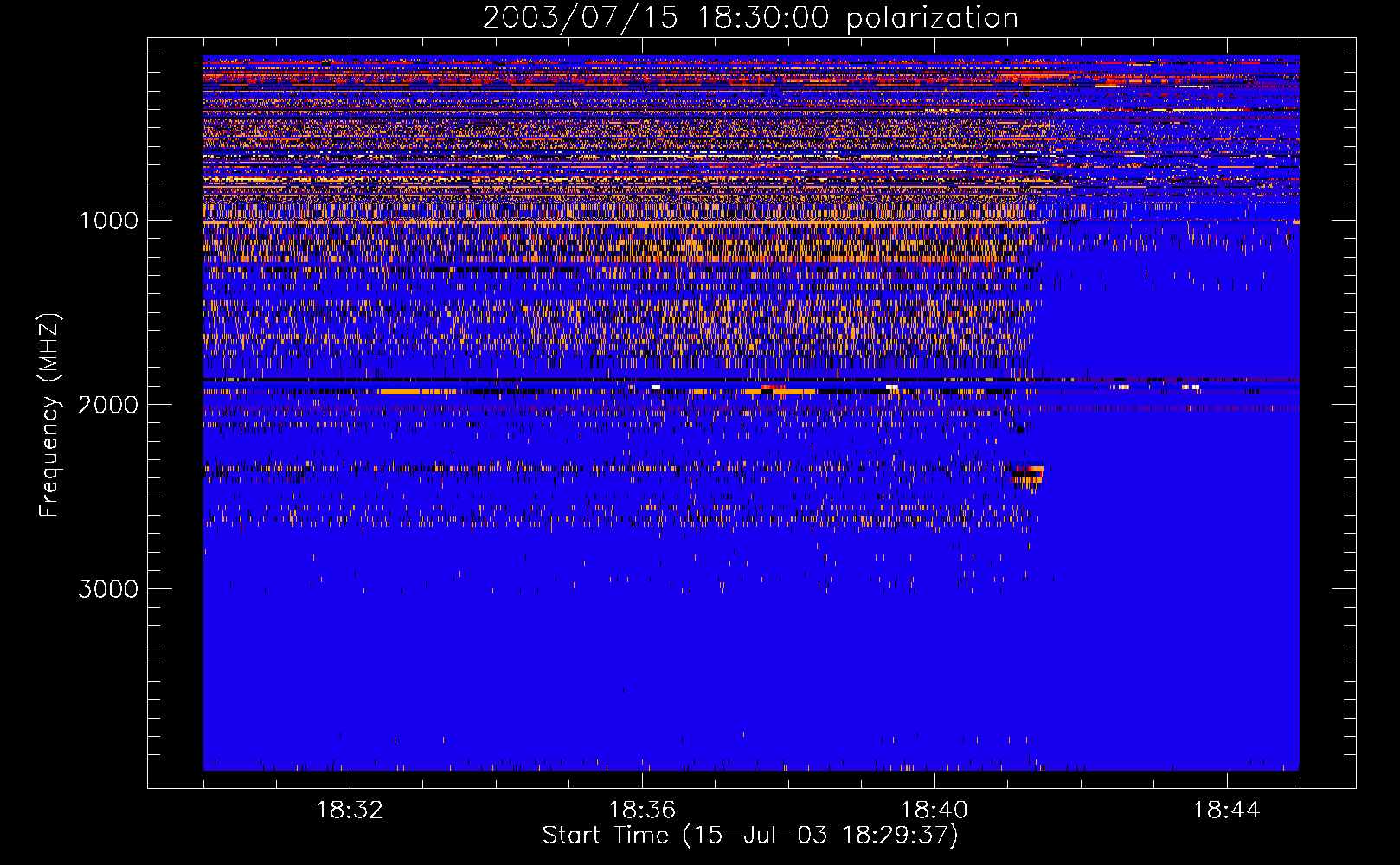Click the 3000 frequency tick label

pyautogui.click(x=108, y=589)
